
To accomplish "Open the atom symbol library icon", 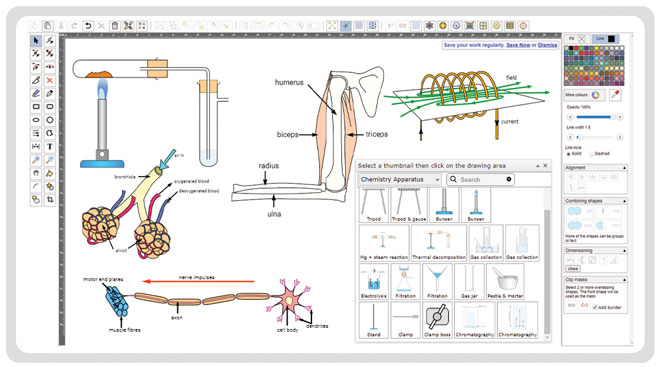I will coord(429,26).
